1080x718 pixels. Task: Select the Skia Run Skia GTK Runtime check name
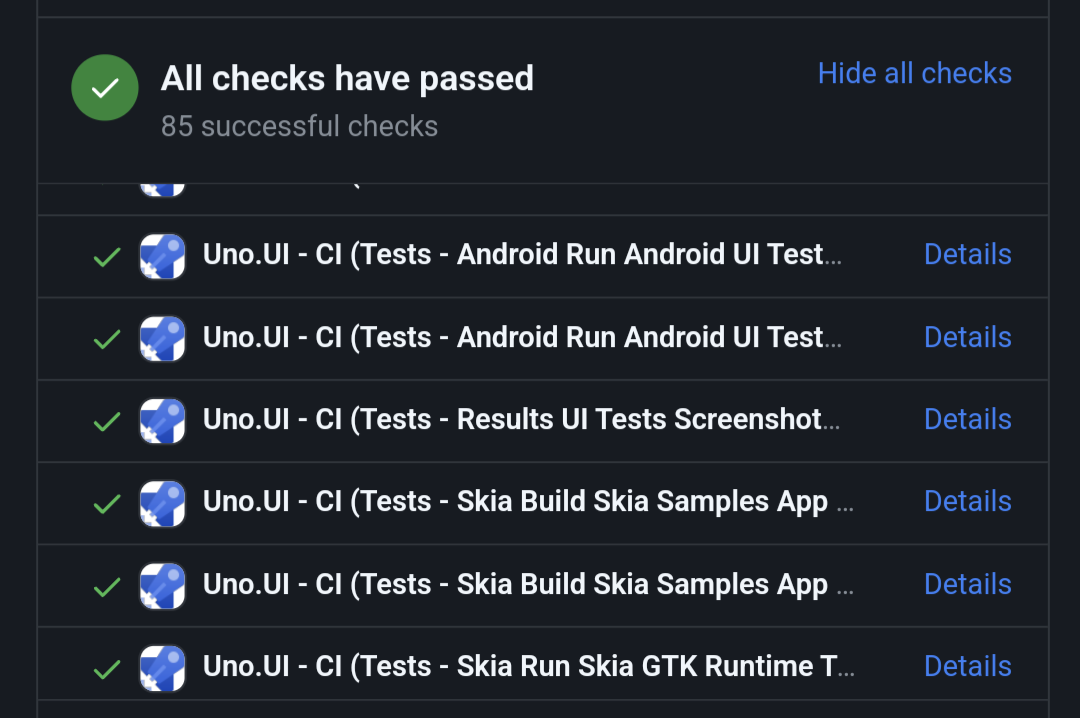pyautogui.click(x=529, y=666)
